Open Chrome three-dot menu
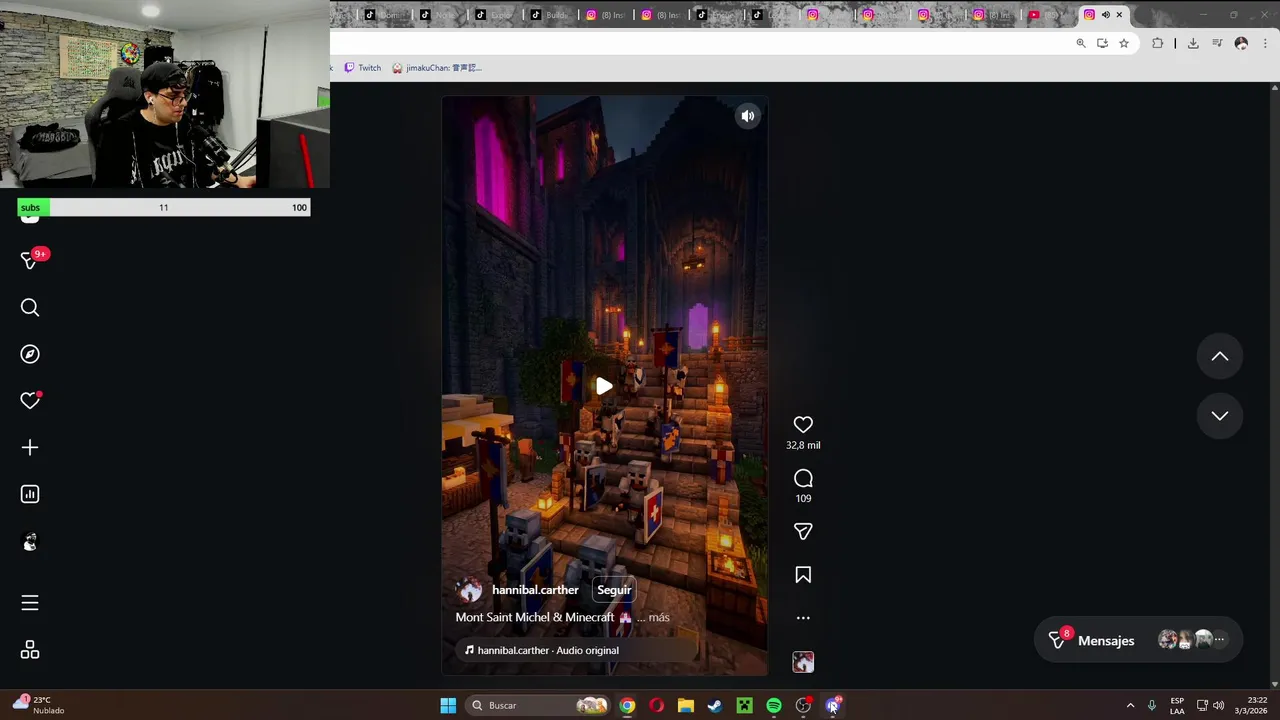The height and width of the screenshot is (720, 1280). [1265, 43]
